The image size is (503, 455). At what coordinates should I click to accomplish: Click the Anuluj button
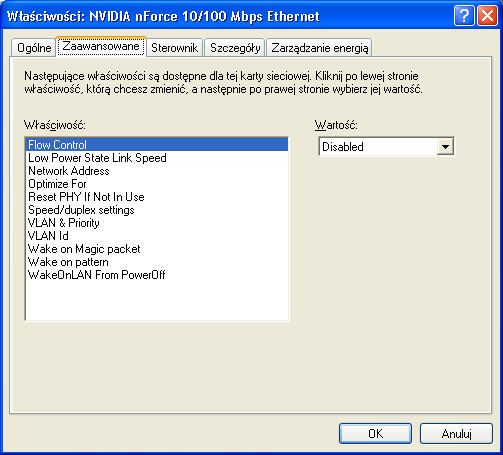pyautogui.click(x=456, y=433)
